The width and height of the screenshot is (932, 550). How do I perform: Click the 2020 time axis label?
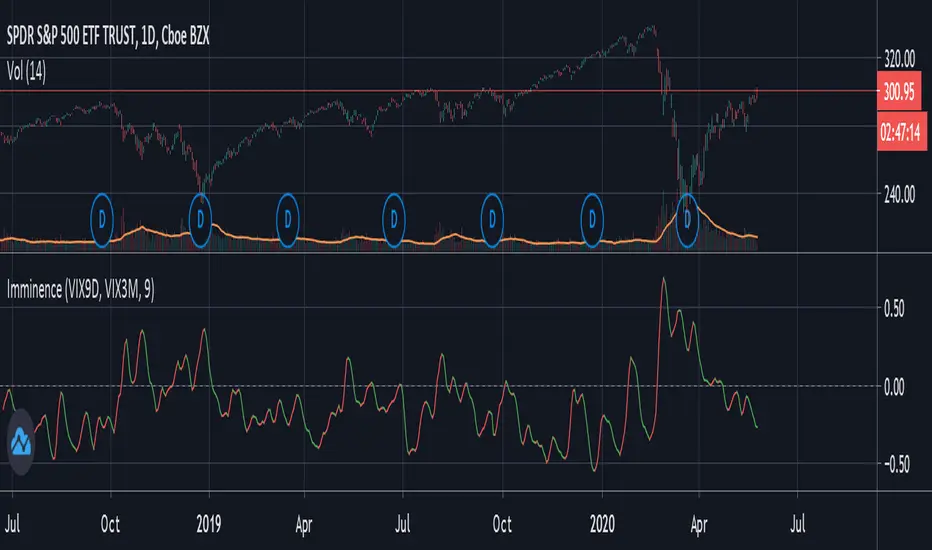tap(602, 524)
